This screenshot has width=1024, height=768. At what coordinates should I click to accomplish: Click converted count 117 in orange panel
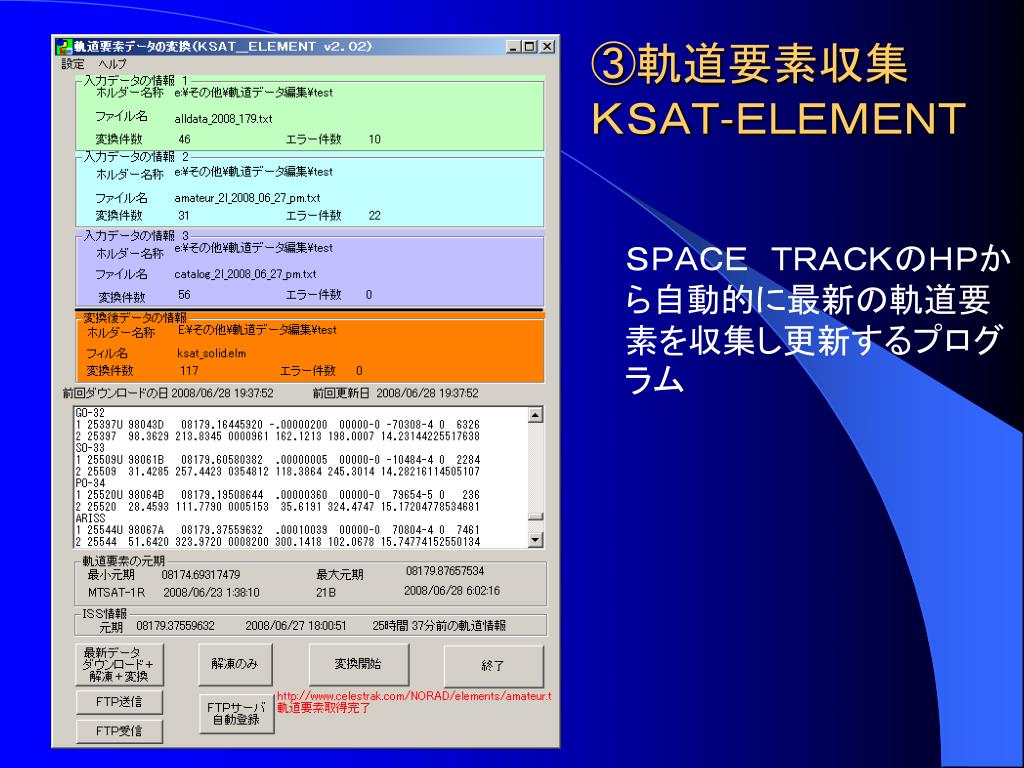pyautogui.click(x=189, y=371)
